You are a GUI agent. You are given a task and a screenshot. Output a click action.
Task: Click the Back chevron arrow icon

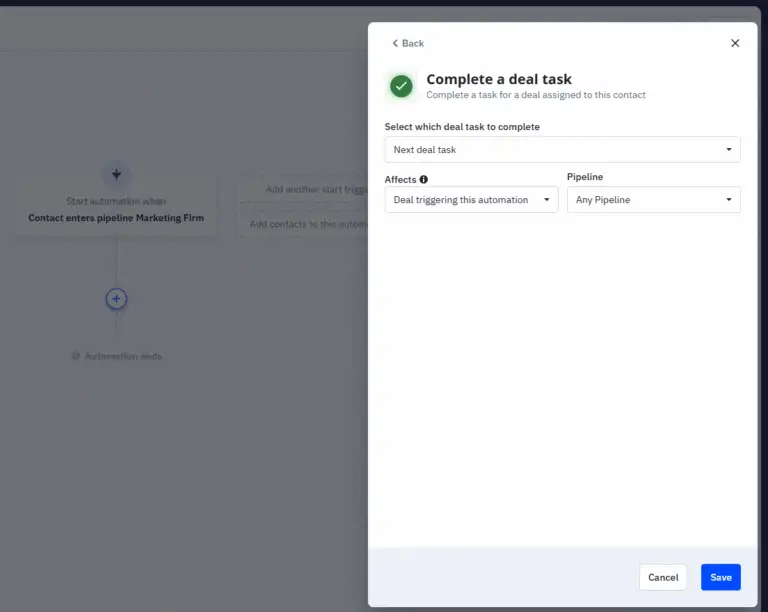coord(395,43)
